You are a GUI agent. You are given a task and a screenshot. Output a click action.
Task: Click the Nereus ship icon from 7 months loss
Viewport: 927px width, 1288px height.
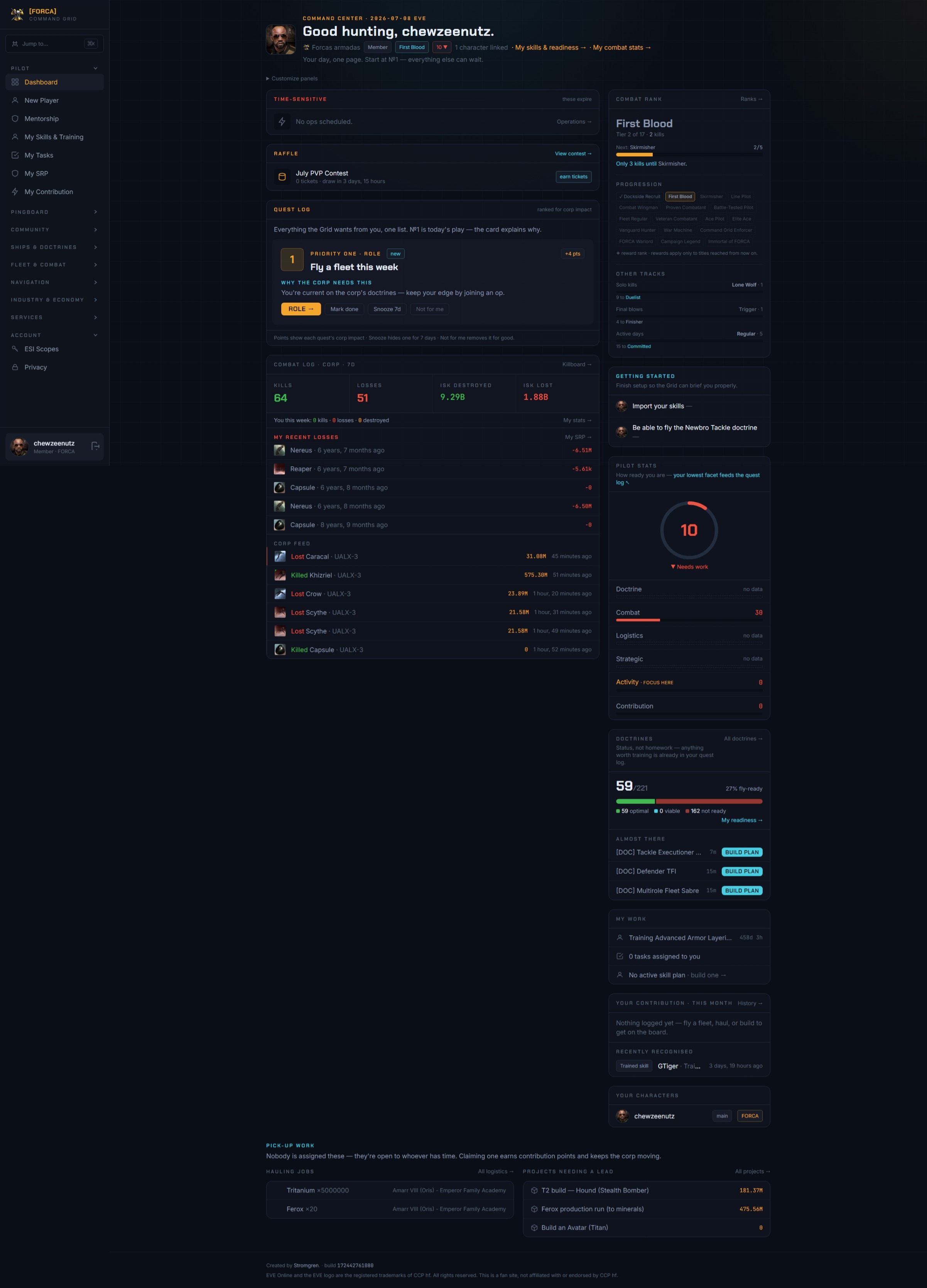point(279,450)
